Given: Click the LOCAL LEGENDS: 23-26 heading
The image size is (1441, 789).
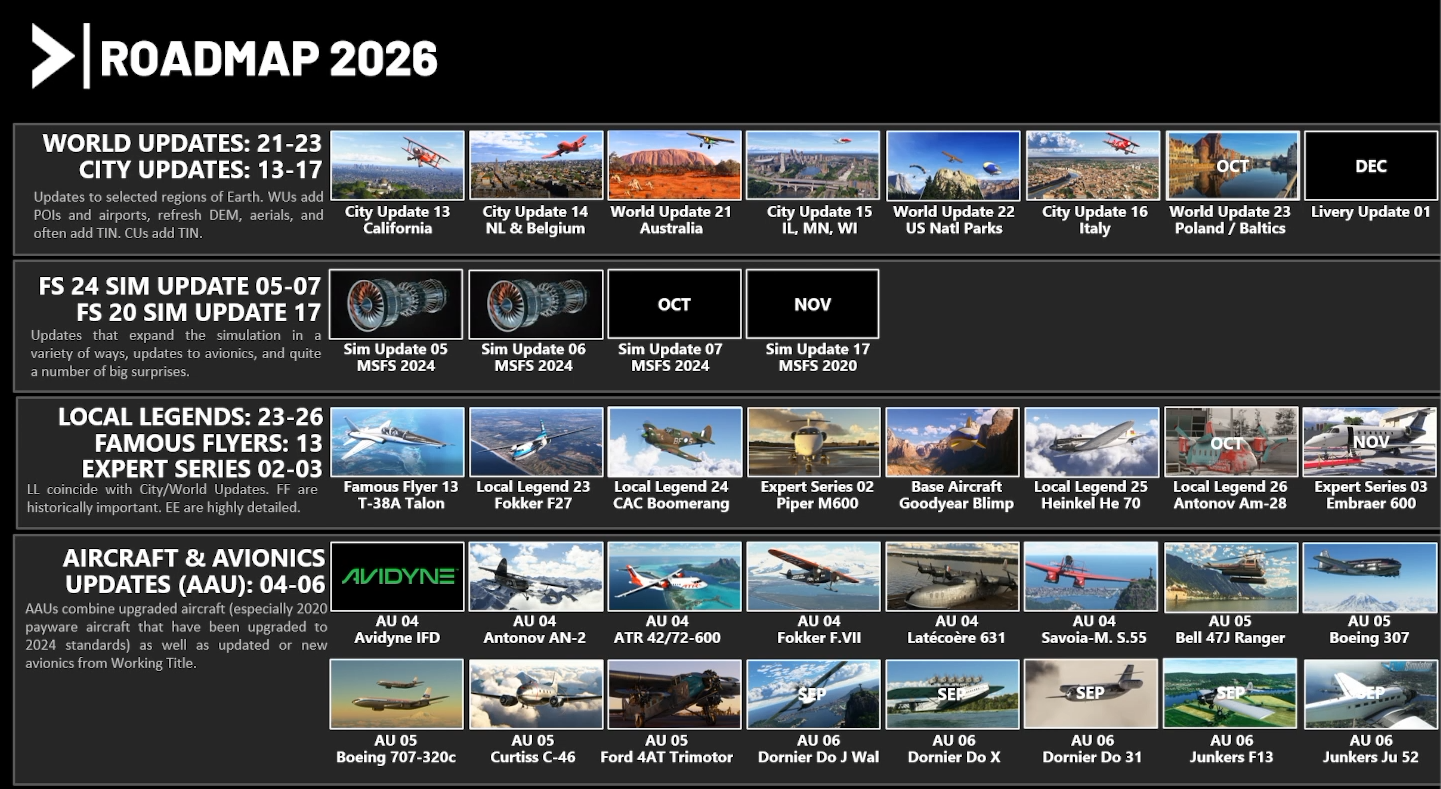Looking at the screenshot, I should 190,417.
